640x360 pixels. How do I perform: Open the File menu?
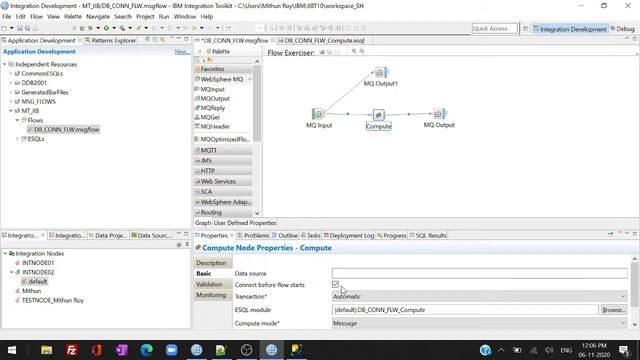pos(7,16)
